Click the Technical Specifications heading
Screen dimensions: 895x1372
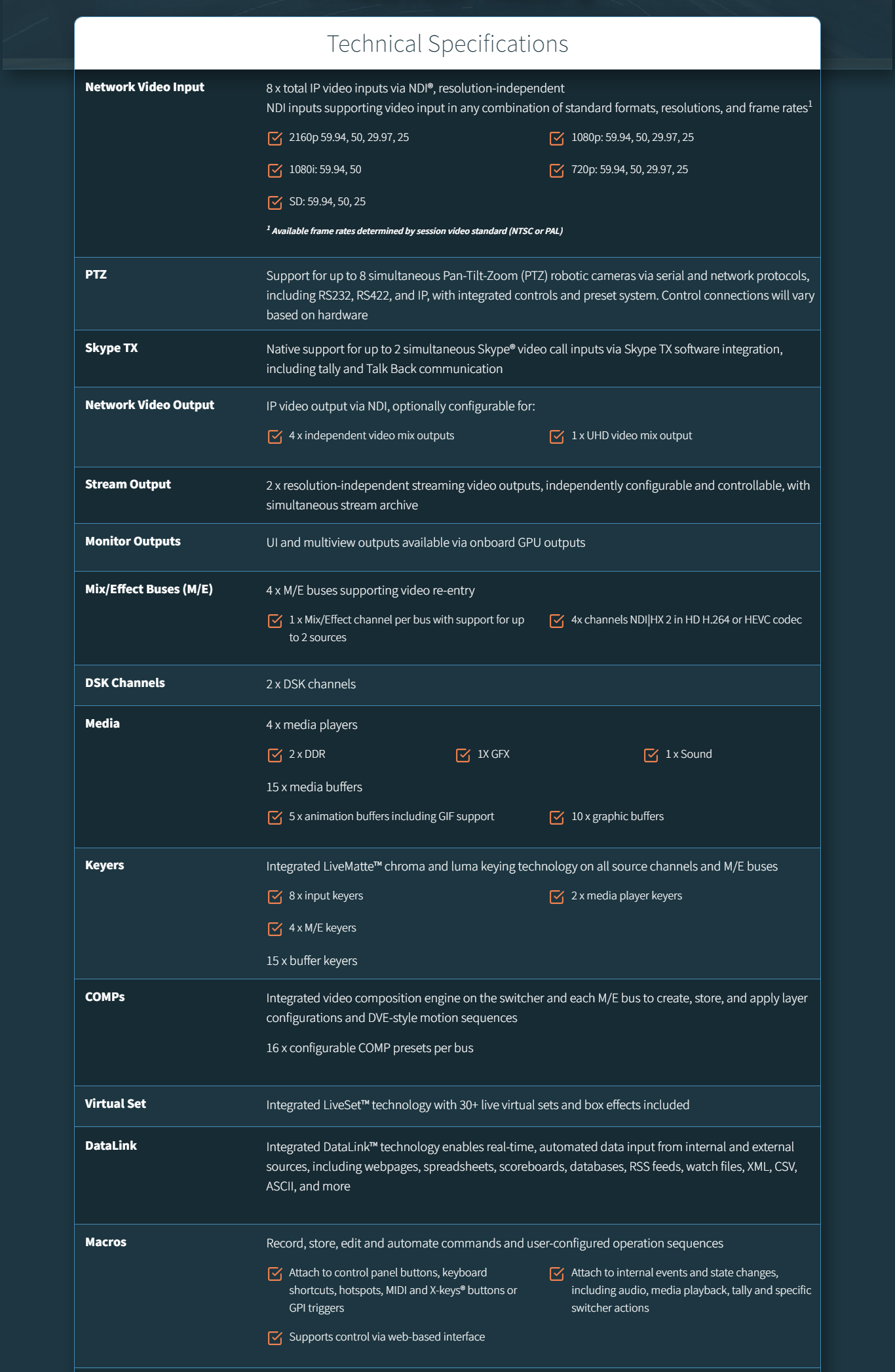(447, 44)
